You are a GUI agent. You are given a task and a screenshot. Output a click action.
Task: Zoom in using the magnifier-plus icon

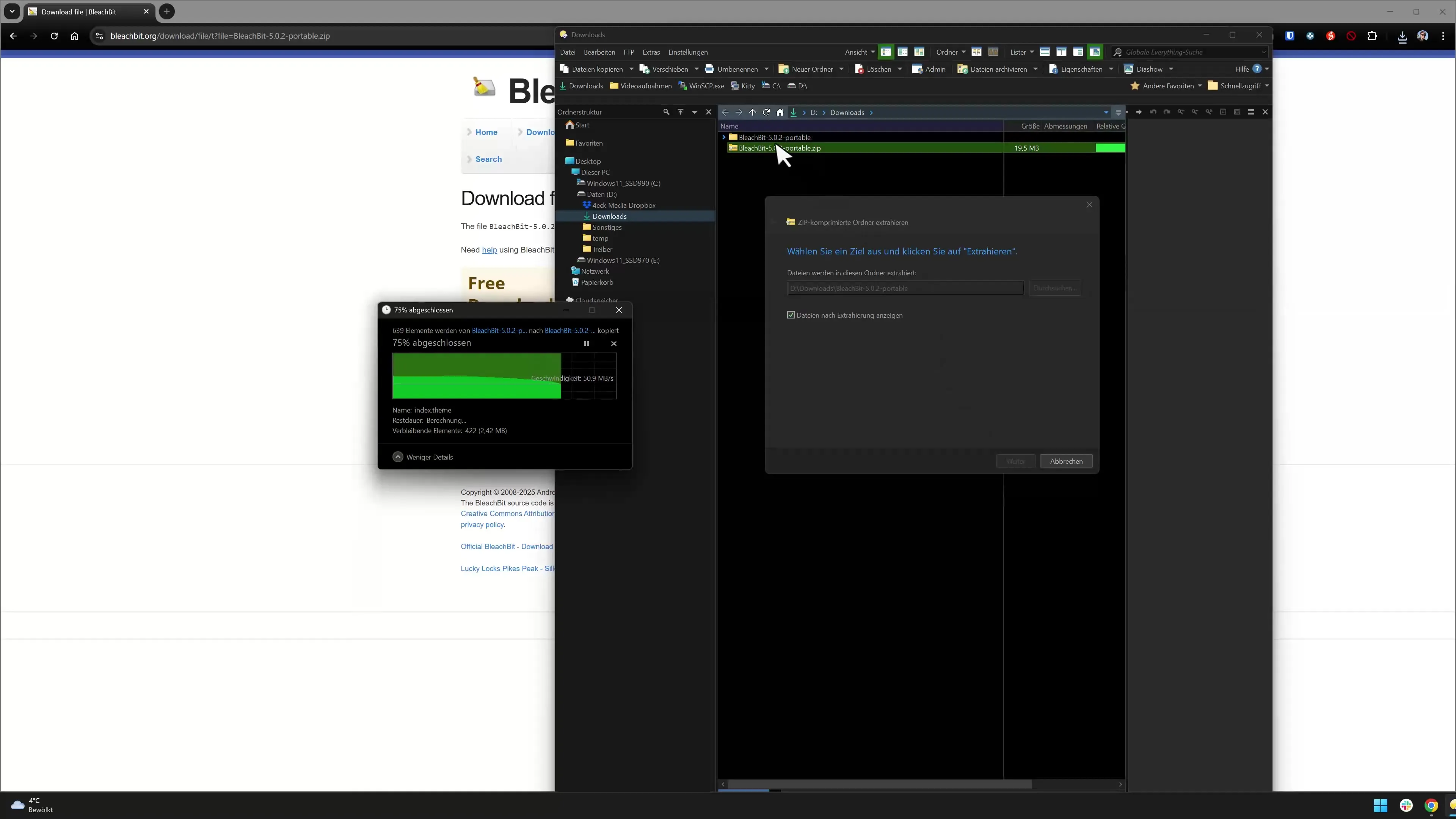(1181, 112)
